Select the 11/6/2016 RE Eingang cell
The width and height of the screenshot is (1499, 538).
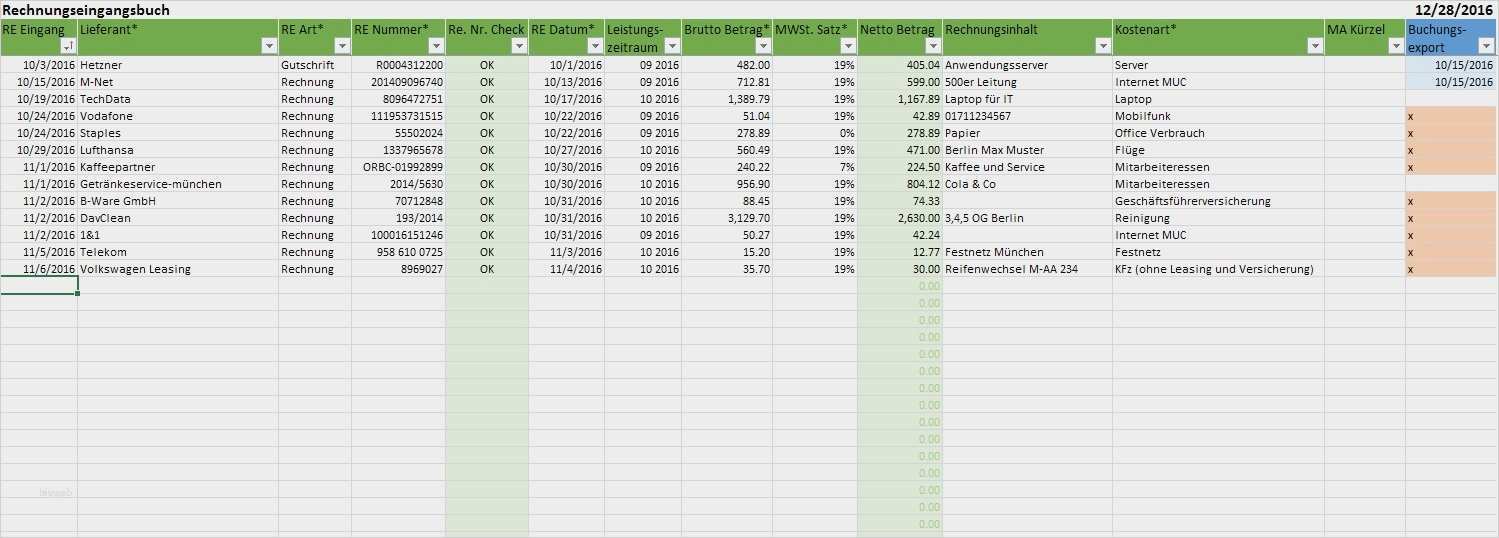pos(39,269)
